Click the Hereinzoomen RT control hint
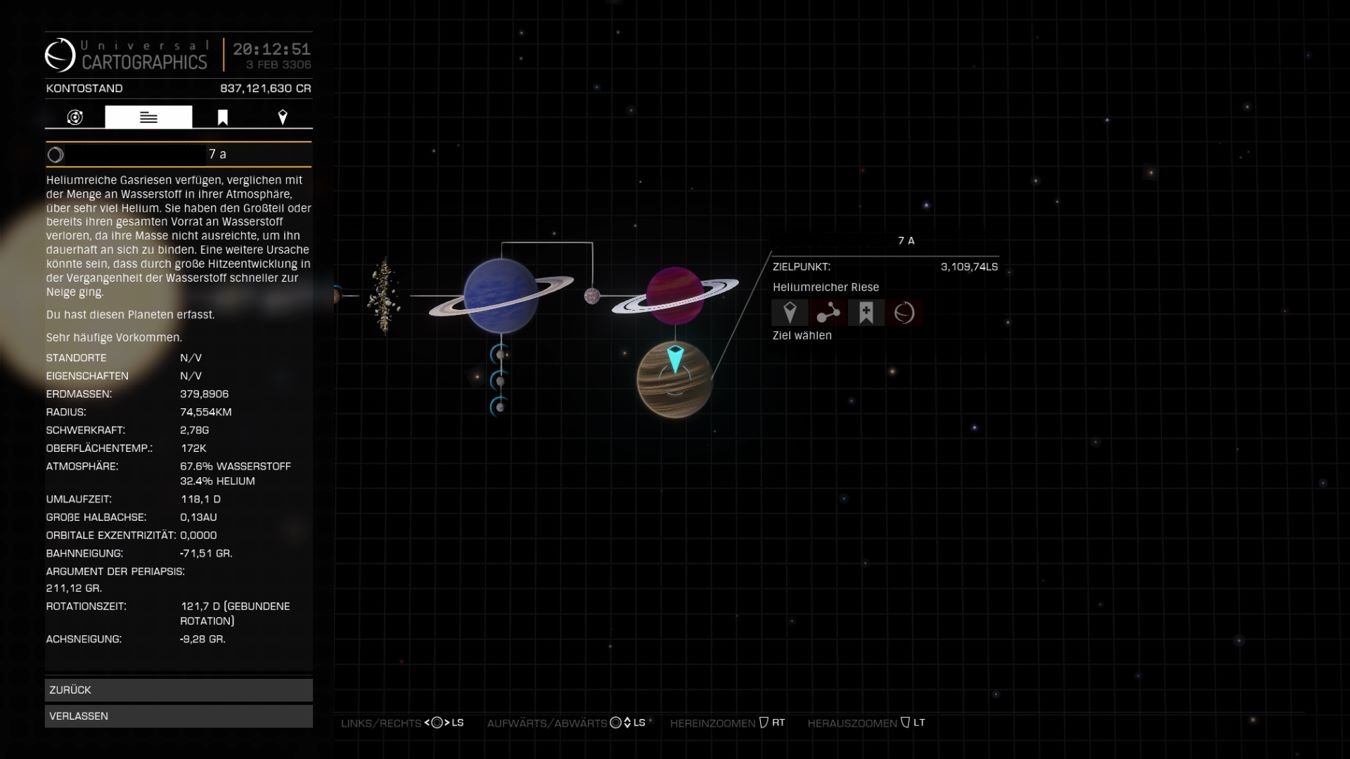This screenshot has width=1350, height=759. (728, 723)
